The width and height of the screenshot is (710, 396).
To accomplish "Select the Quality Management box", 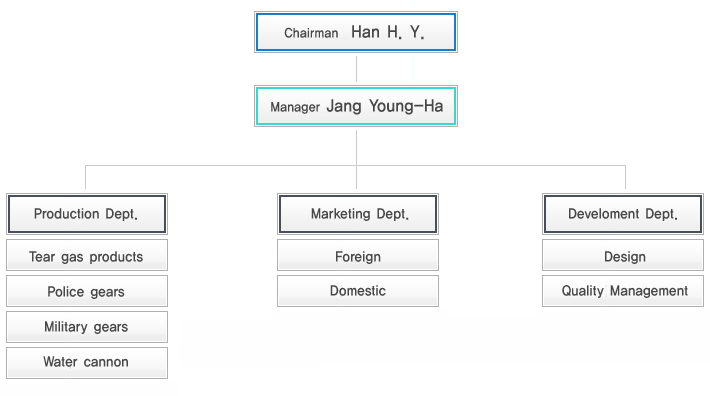I will [x=623, y=291].
